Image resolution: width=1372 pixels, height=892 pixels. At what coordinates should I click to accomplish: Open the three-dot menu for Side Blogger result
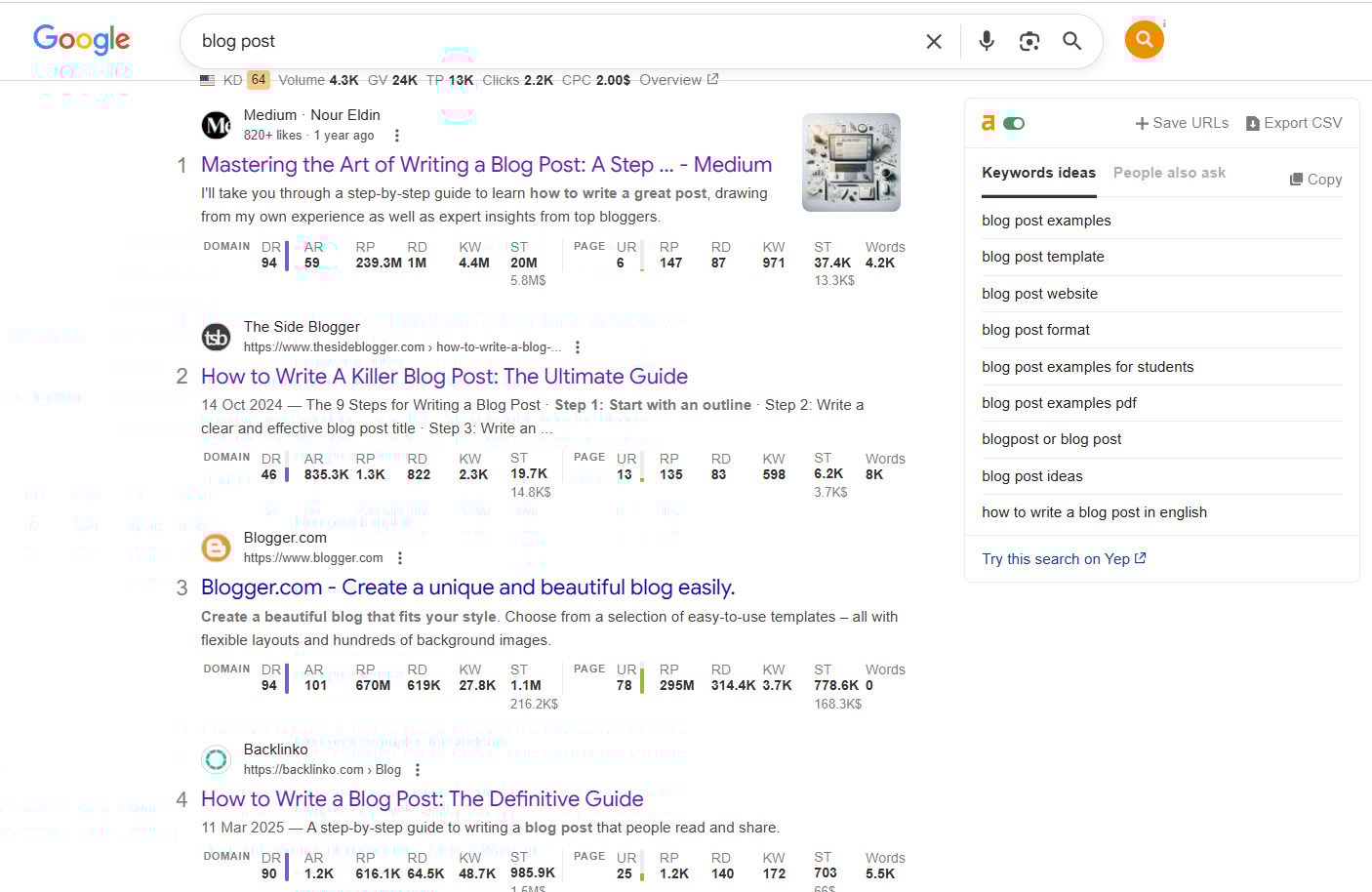[x=578, y=347]
